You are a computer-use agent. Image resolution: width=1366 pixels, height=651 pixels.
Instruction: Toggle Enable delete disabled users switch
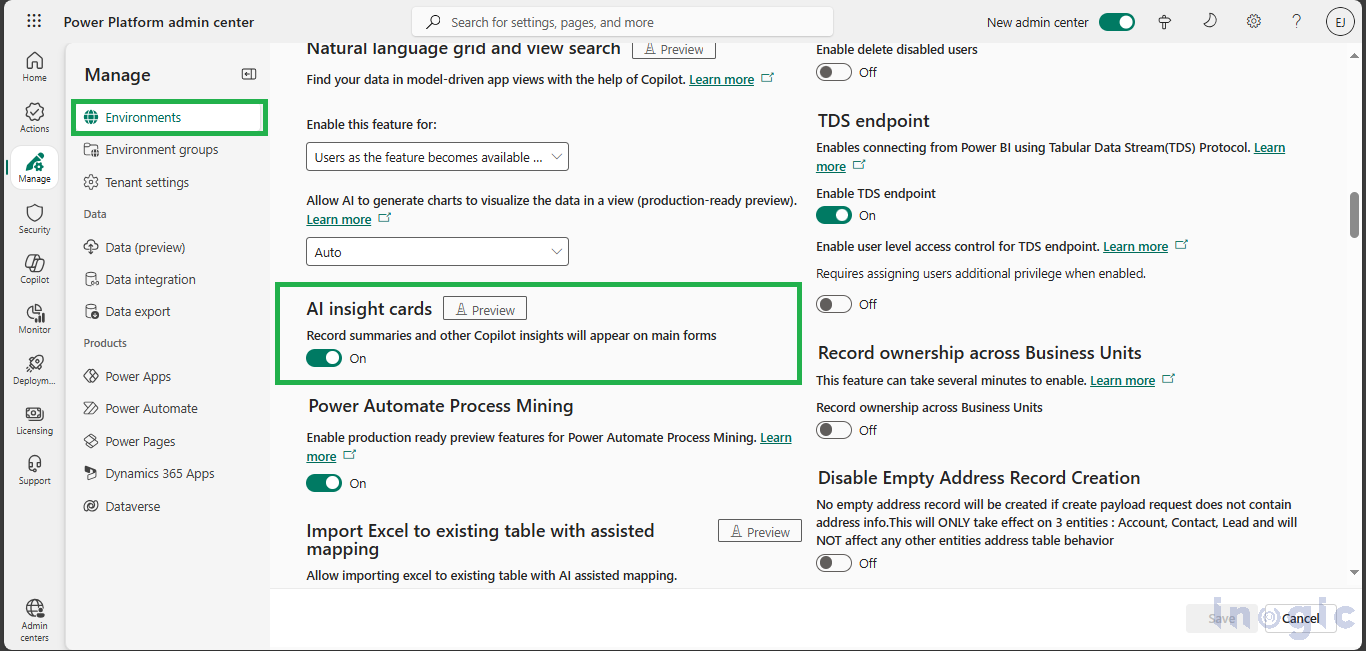(834, 72)
